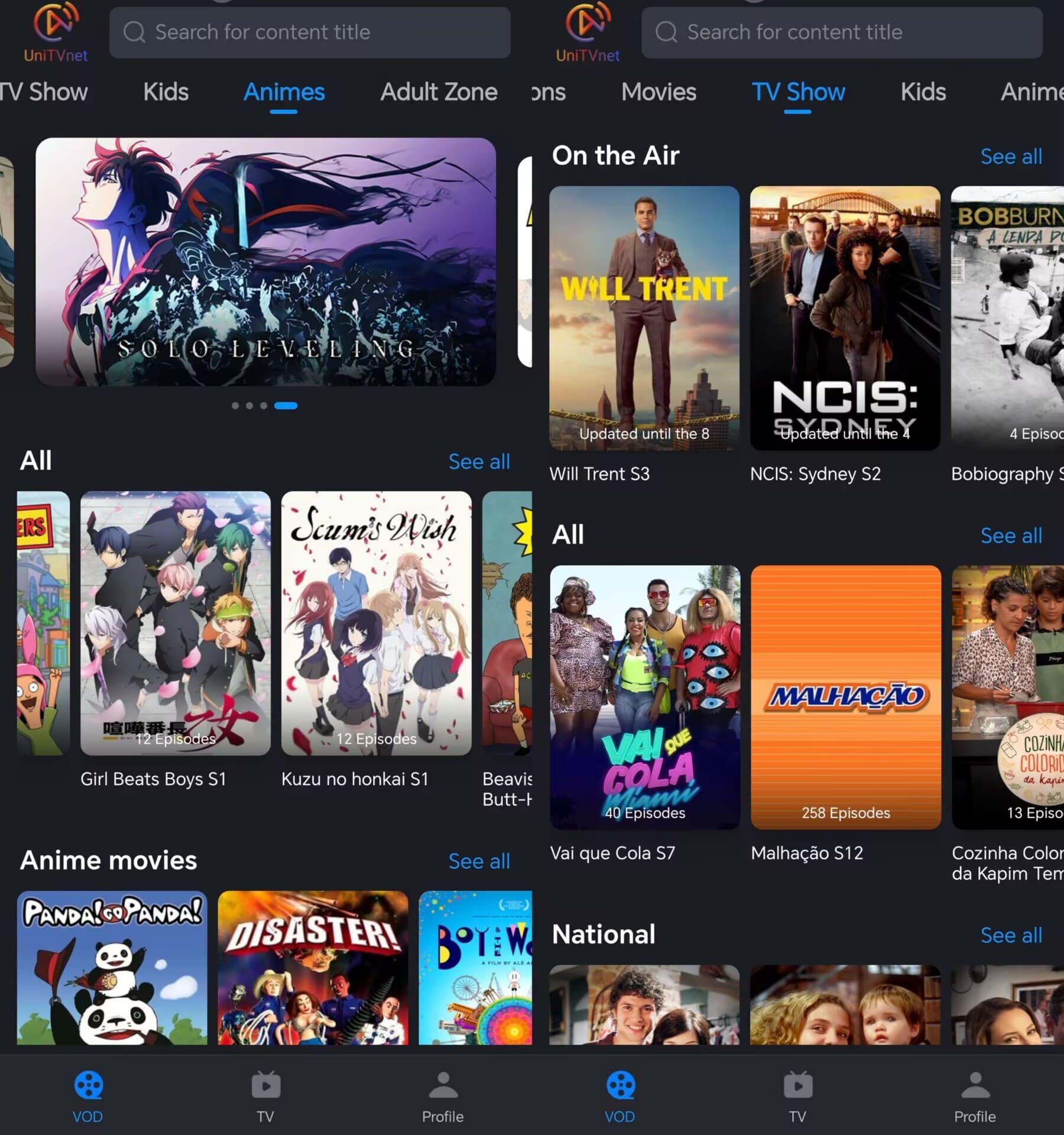1064x1135 pixels.
Task: Open the Boy & the World poster
Action: pos(475,968)
